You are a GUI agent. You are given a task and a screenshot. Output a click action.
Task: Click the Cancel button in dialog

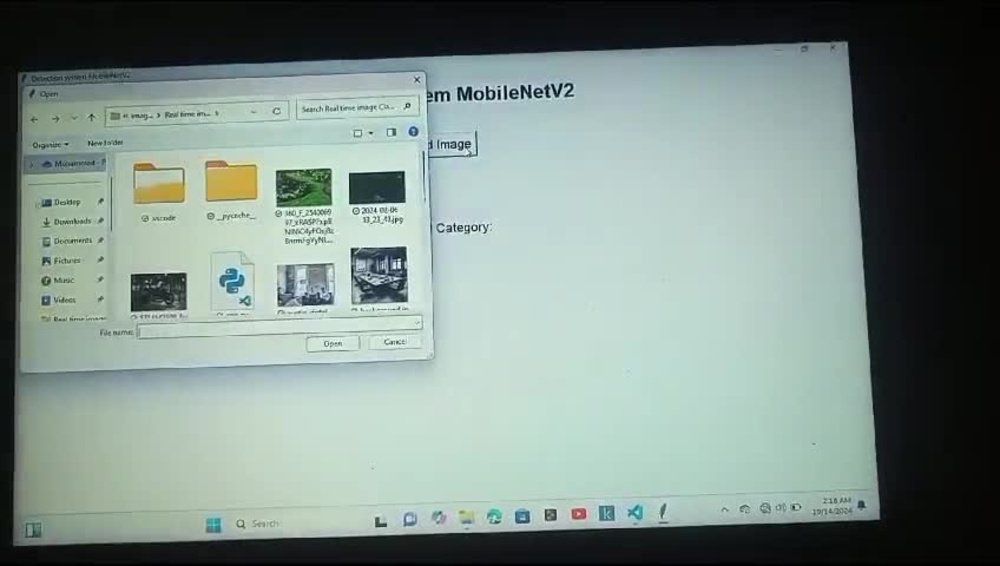point(395,341)
